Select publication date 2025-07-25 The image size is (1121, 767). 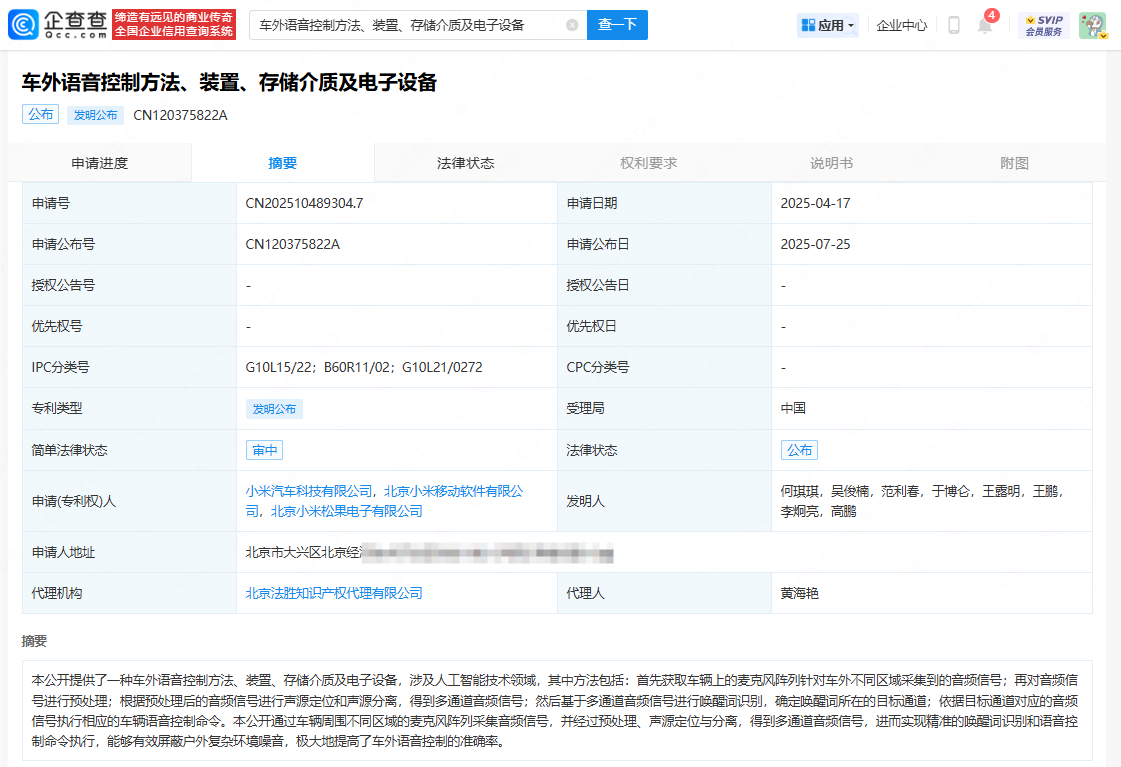click(x=815, y=244)
